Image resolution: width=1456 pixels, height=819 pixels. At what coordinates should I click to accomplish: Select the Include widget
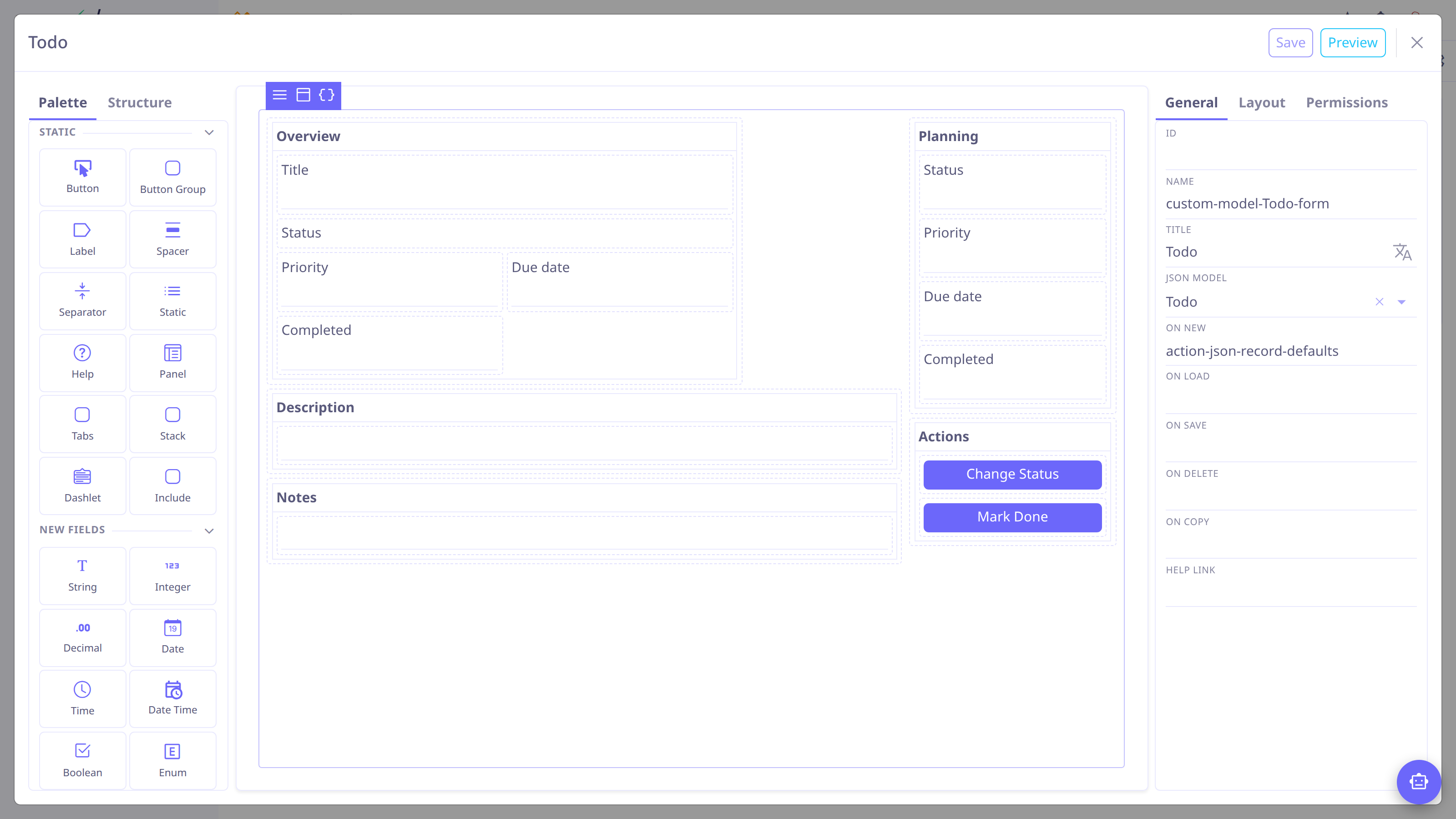click(x=172, y=485)
